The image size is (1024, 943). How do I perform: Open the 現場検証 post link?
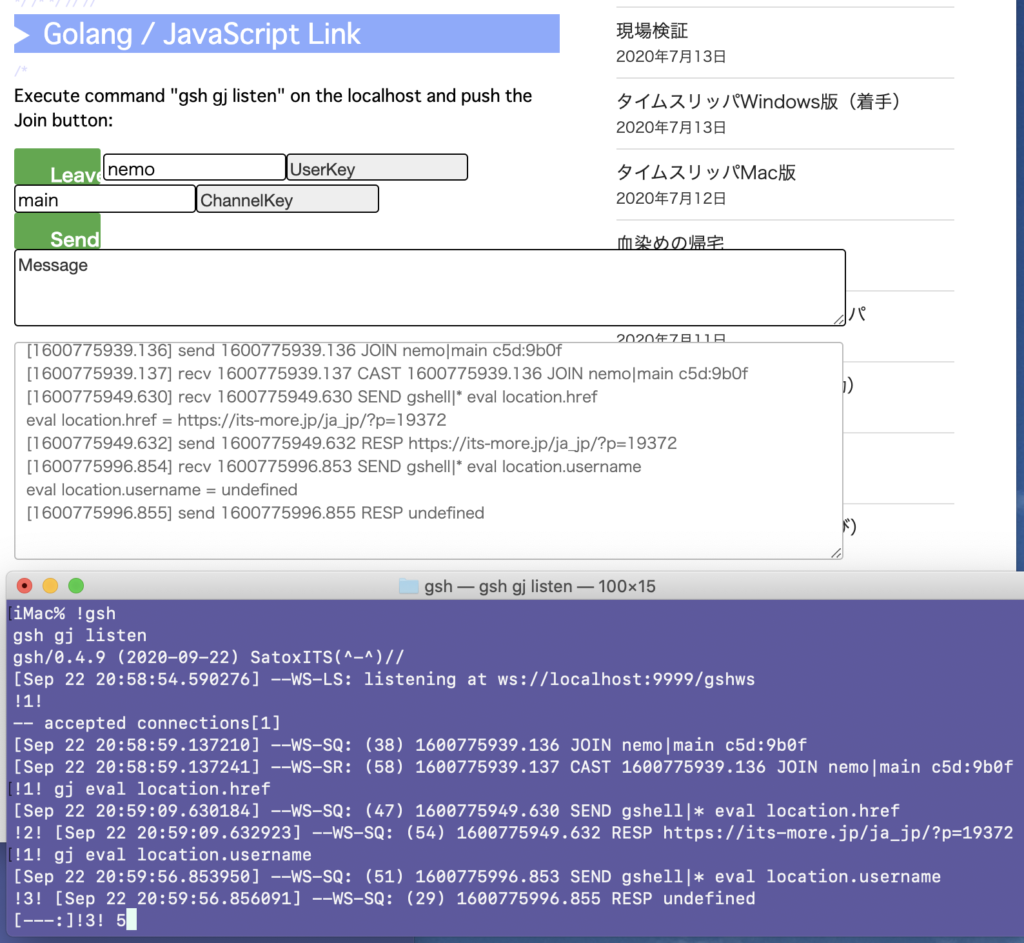coord(652,31)
